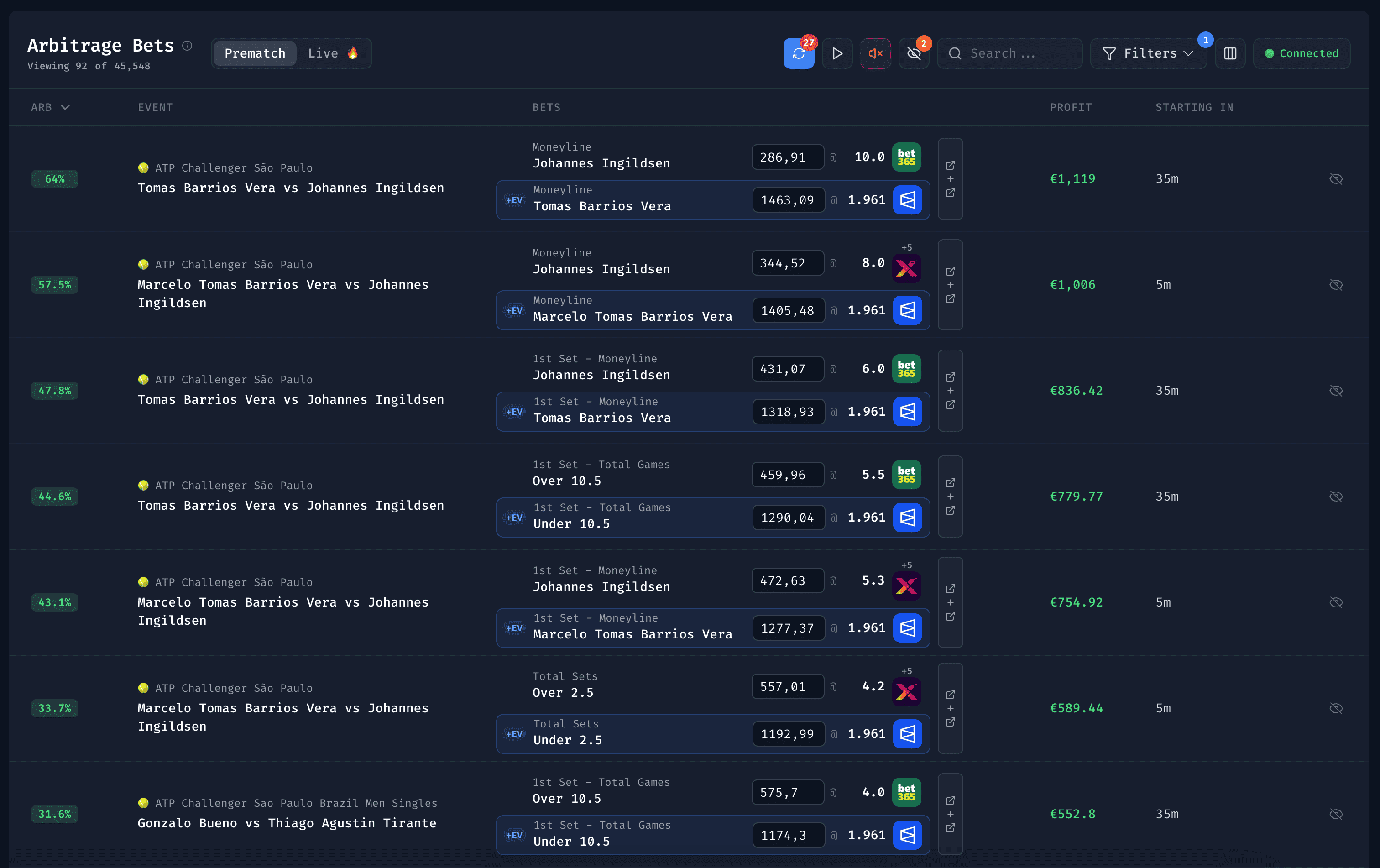Click the Connected status button
The image size is (1380, 868).
(x=1302, y=53)
